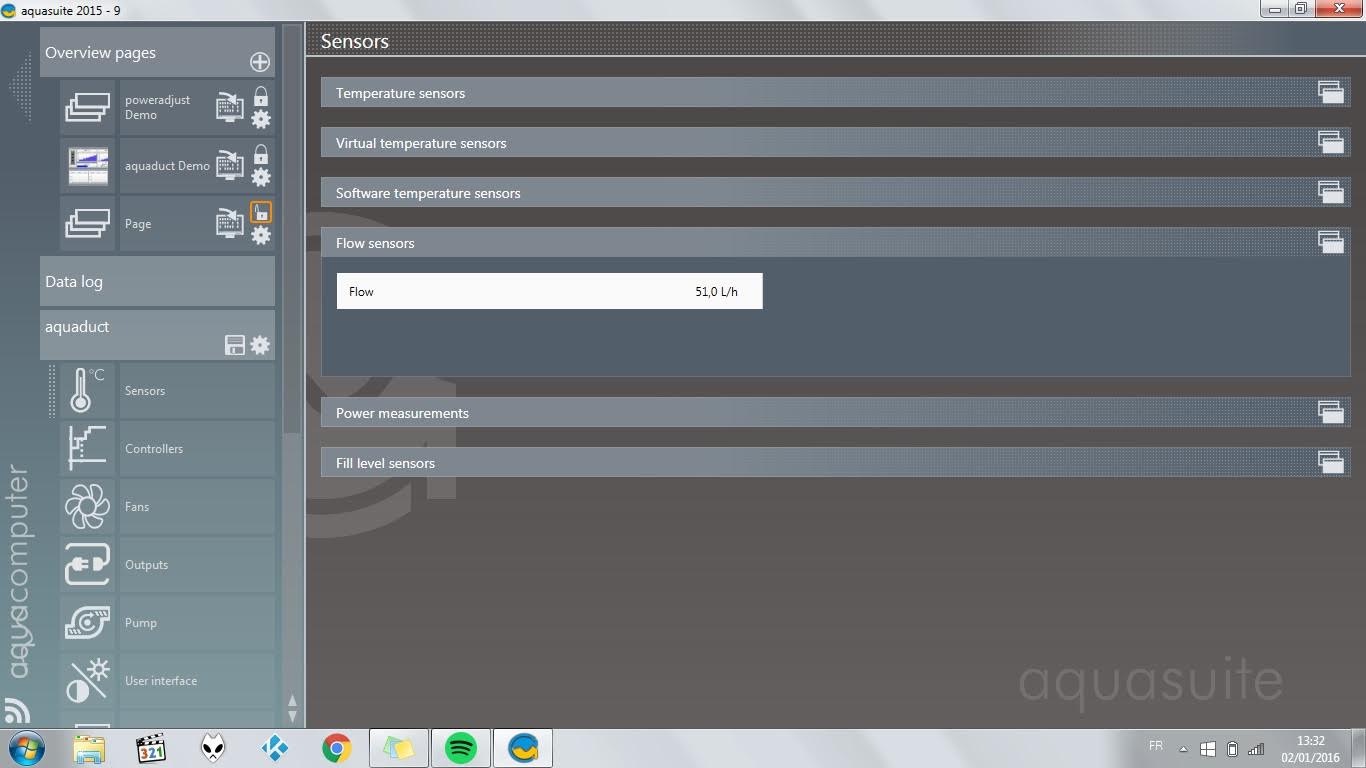
Task: Expand the Virtual temperature sensors section
Action: (x=834, y=143)
